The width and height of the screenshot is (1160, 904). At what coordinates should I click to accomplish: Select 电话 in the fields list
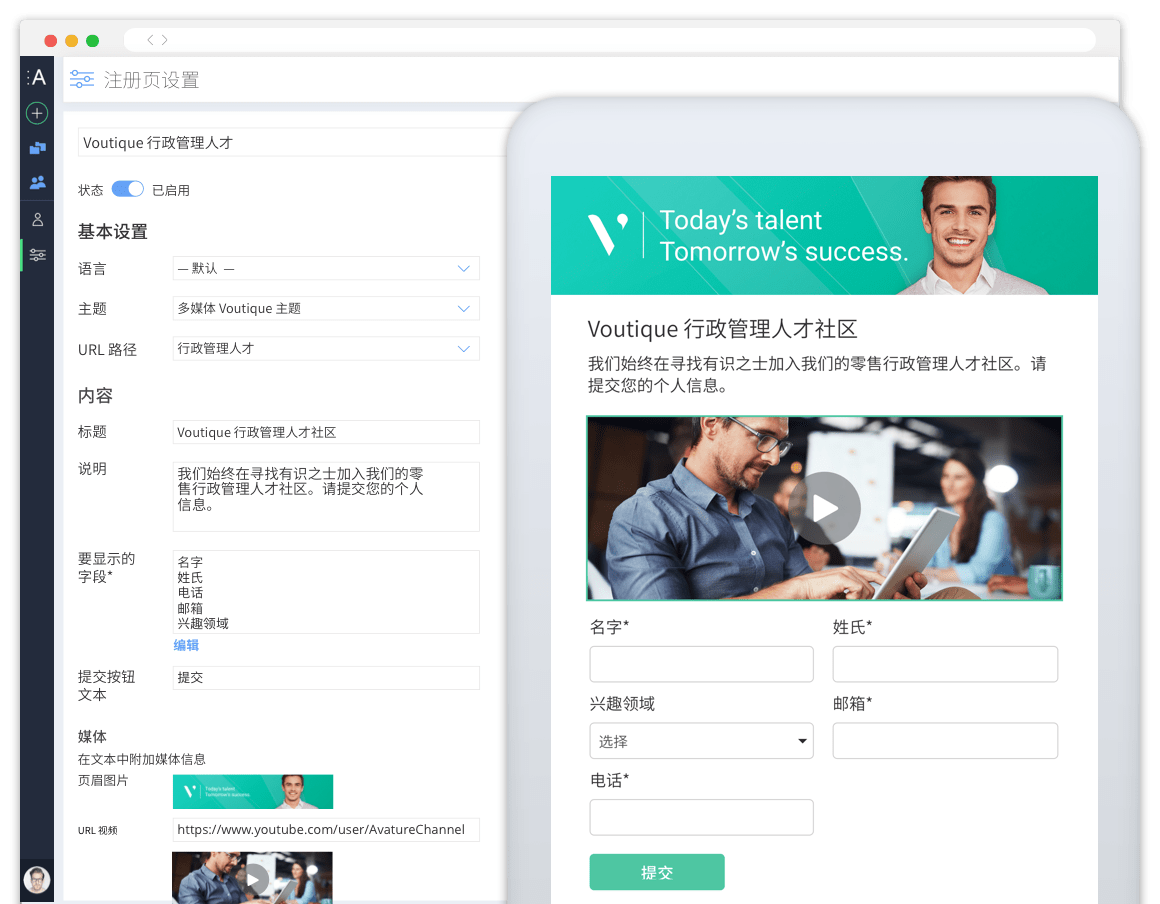[x=190, y=593]
